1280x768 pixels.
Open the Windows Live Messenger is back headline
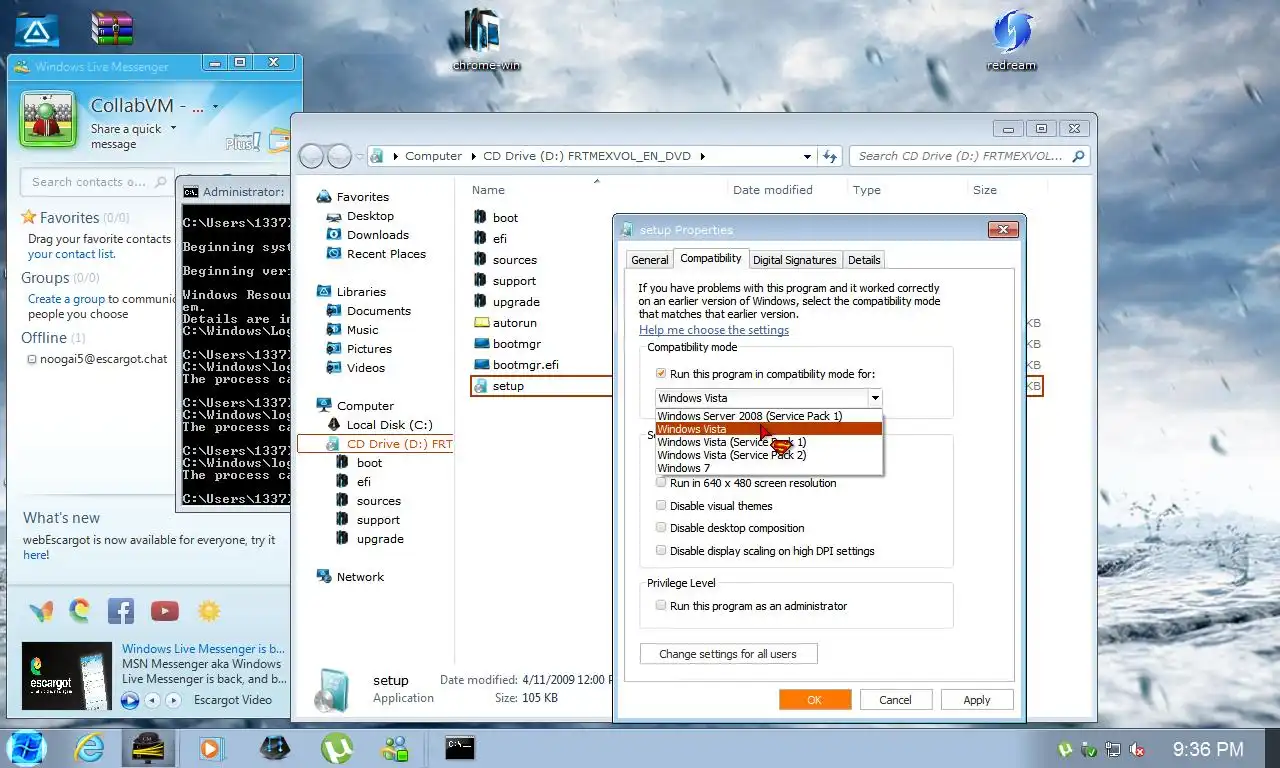[203, 649]
